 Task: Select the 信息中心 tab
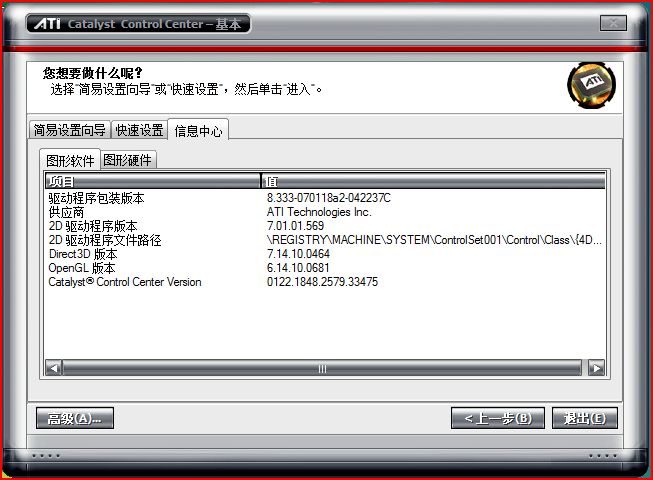[x=198, y=131]
